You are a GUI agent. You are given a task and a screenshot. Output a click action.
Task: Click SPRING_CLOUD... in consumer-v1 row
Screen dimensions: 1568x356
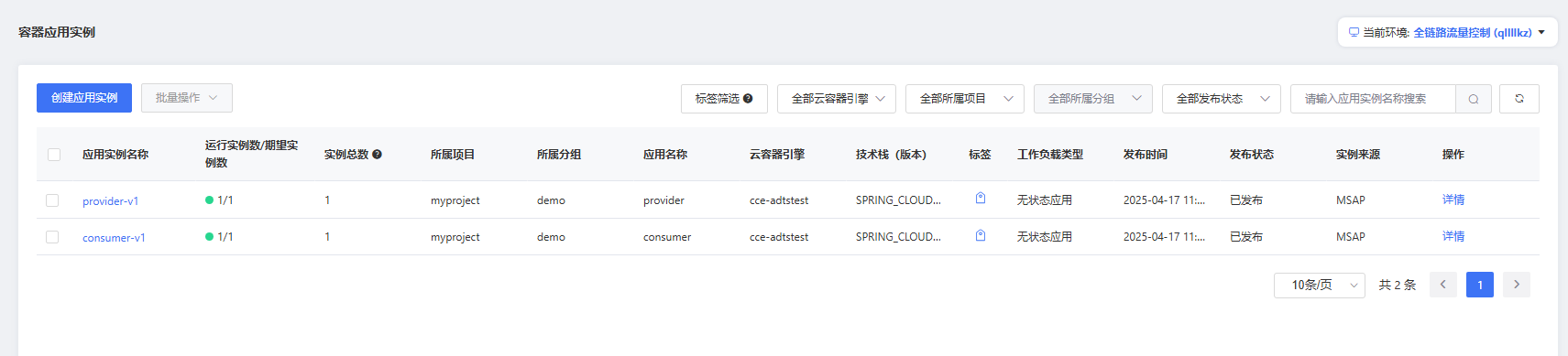(898, 237)
